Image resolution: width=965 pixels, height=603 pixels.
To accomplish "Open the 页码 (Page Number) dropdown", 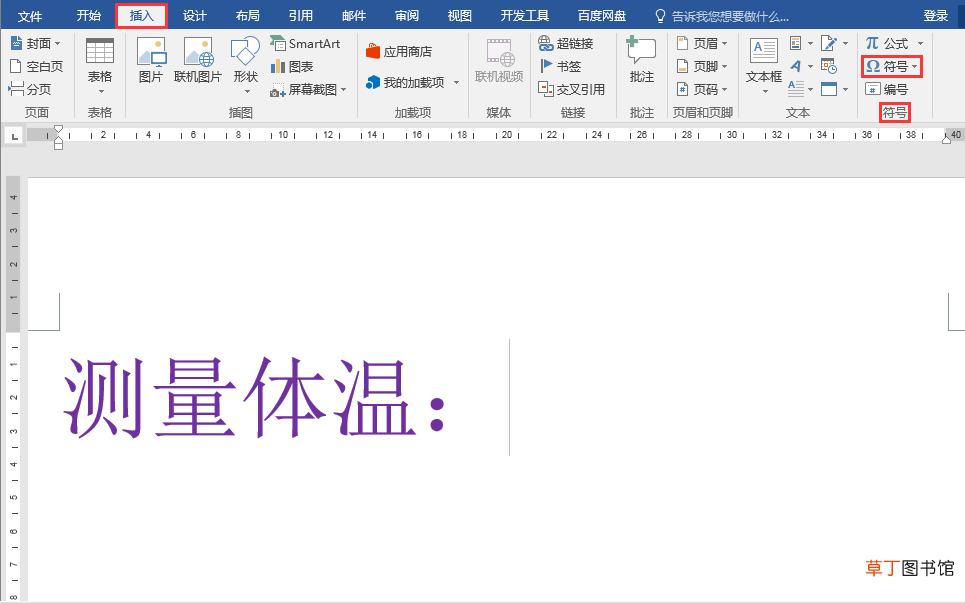I will [702, 89].
